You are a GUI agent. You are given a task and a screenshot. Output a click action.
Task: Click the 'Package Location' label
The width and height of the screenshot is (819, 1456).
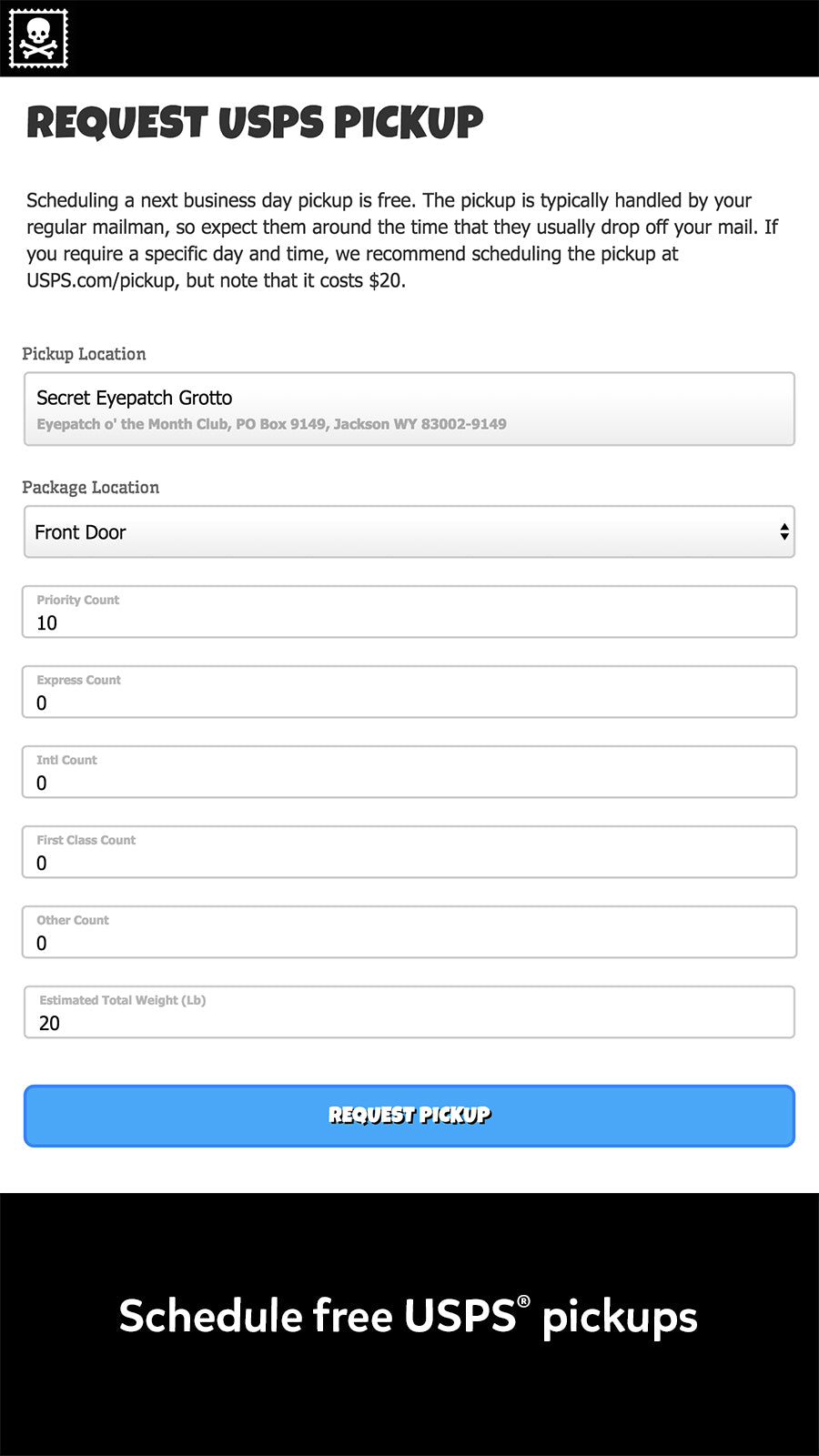click(x=90, y=488)
